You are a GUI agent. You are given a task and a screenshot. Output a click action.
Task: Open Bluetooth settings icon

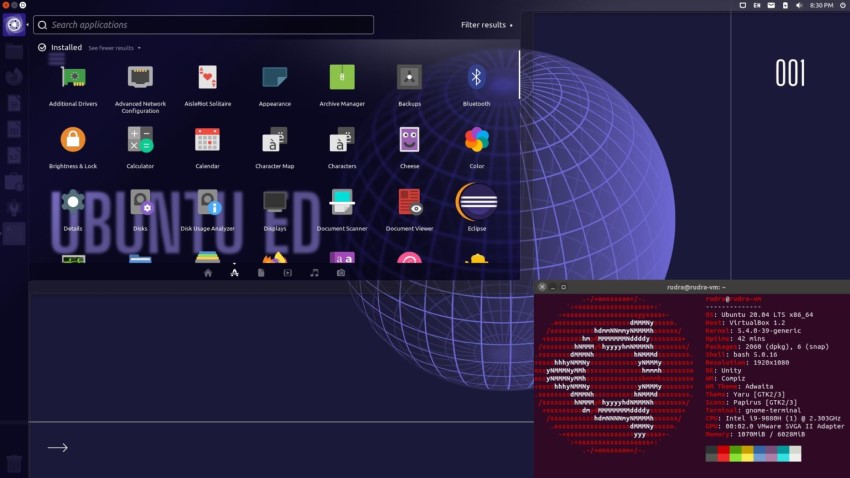click(476, 77)
